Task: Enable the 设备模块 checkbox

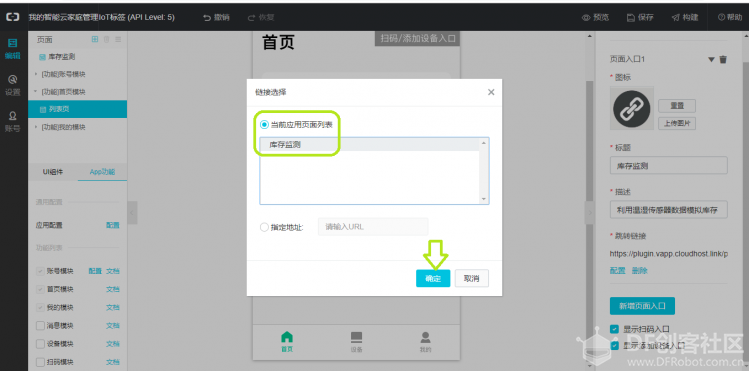Action: pyautogui.click(x=41, y=344)
